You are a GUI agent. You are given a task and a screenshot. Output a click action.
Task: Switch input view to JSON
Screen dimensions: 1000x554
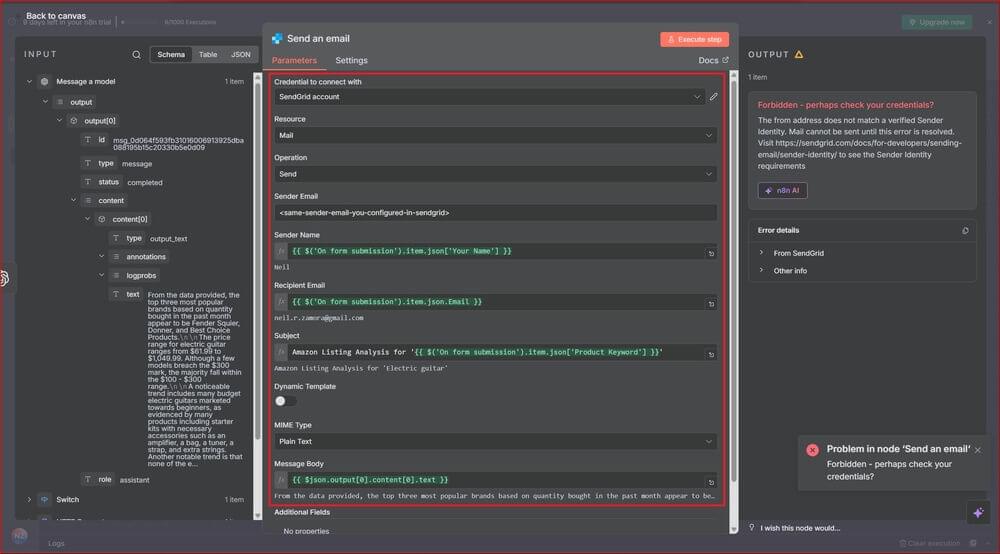click(240, 55)
